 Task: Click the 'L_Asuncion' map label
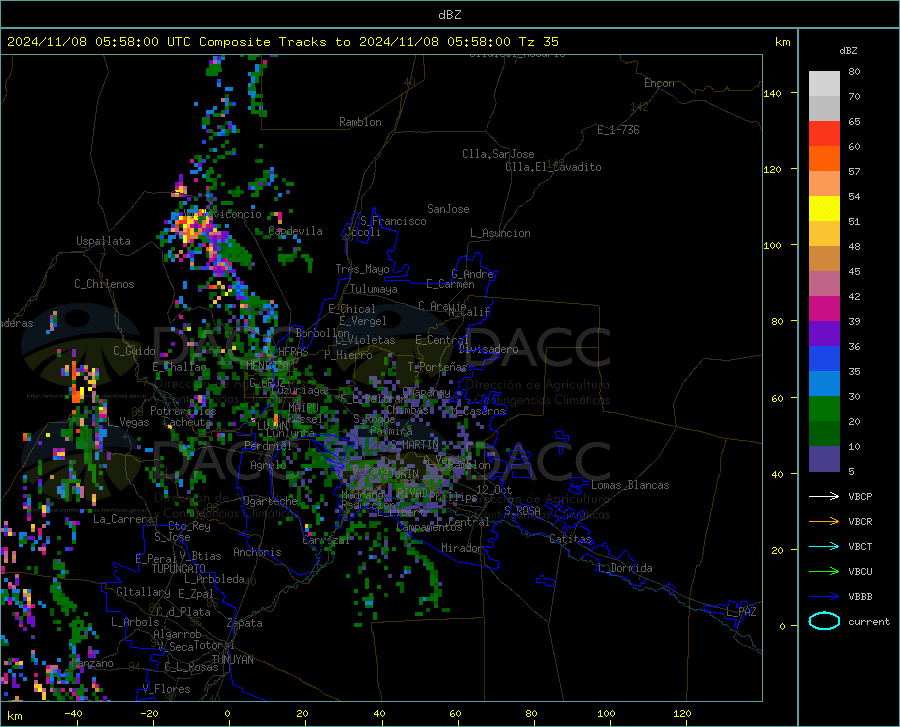(x=500, y=233)
